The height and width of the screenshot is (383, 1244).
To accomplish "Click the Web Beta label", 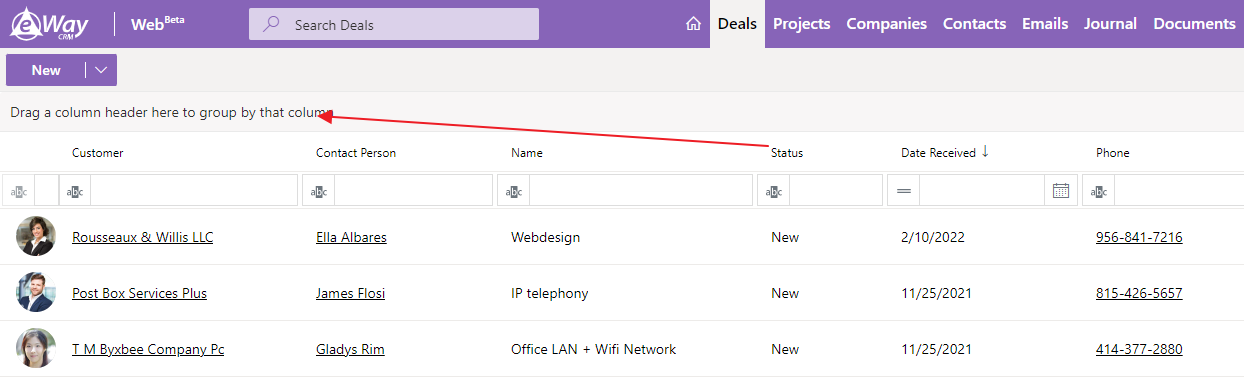I will coord(157,24).
